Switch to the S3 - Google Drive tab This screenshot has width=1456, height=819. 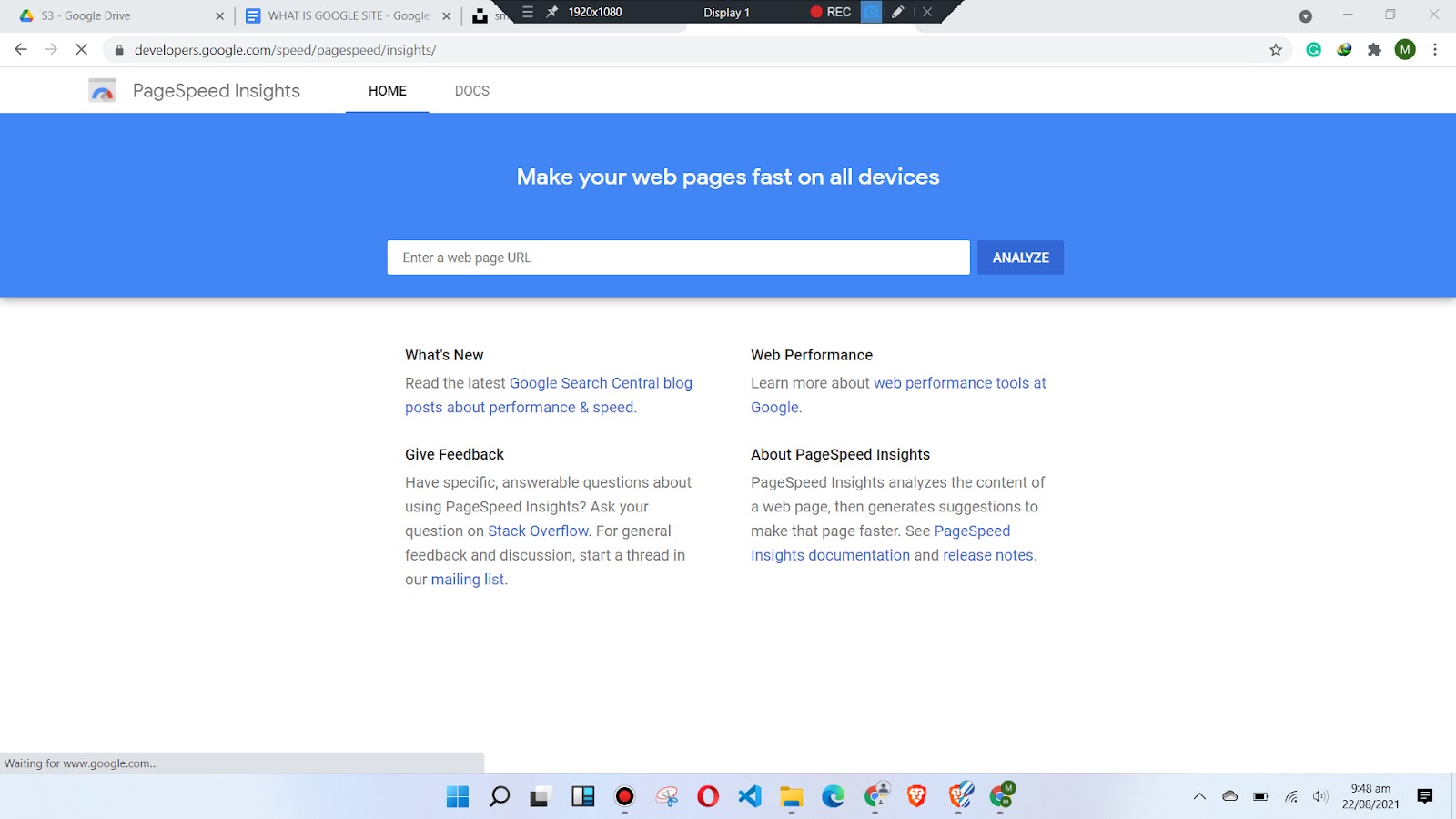click(x=120, y=15)
